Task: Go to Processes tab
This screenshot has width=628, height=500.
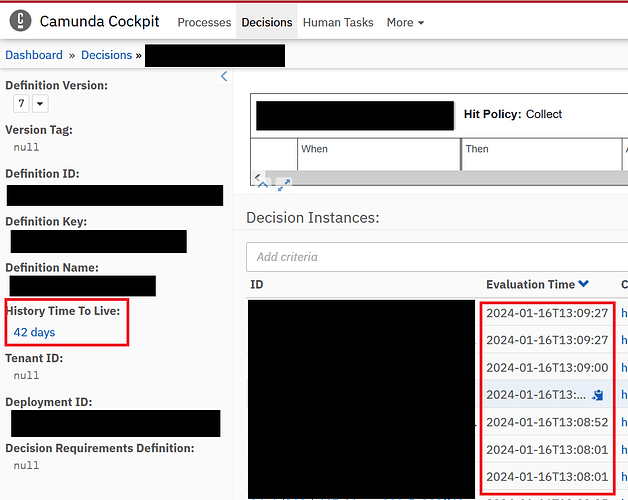Action: pyautogui.click(x=204, y=22)
